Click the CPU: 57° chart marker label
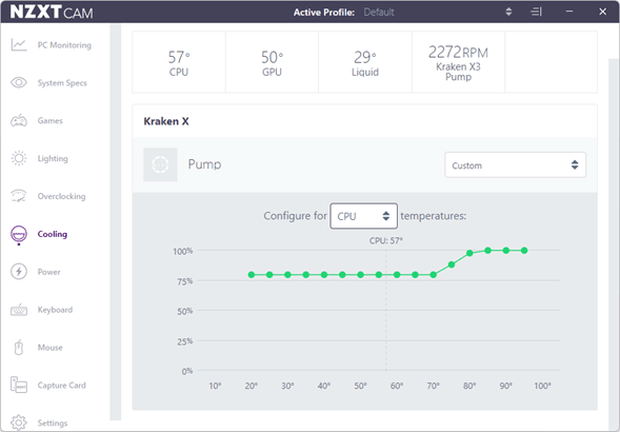This screenshot has width=620, height=432. [386, 241]
